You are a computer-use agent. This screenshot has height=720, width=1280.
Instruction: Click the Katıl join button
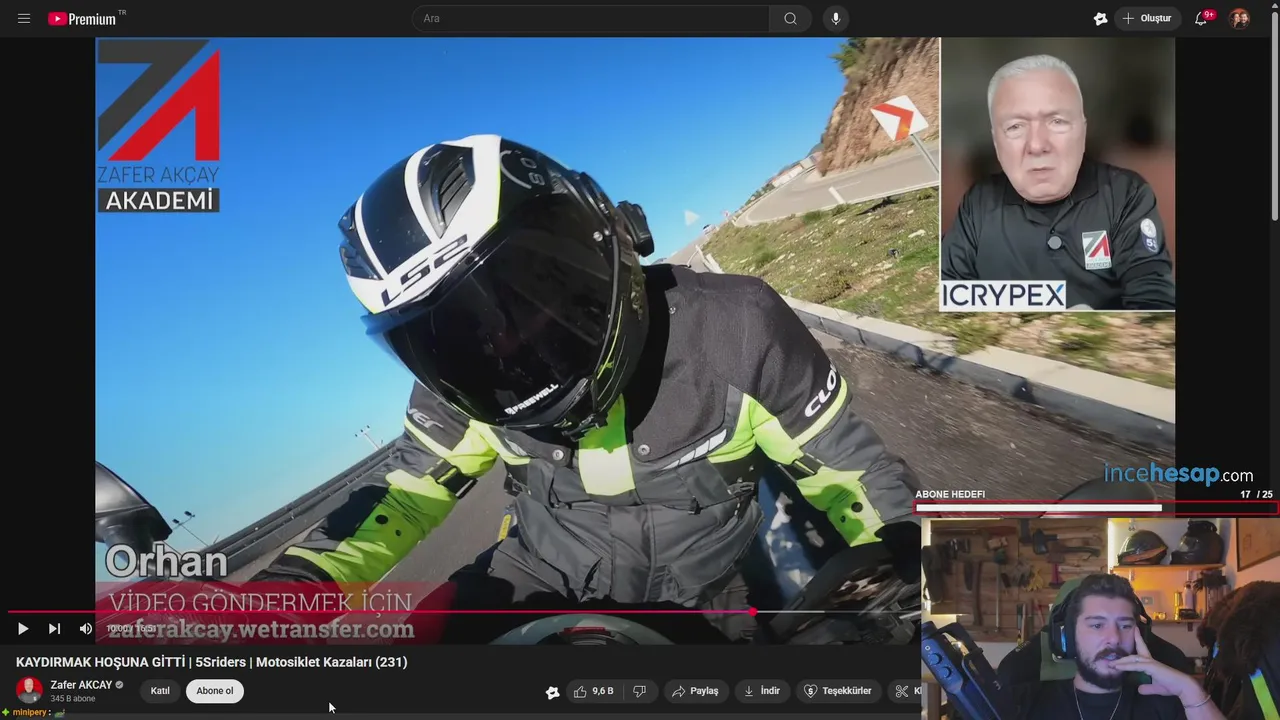click(x=160, y=691)
